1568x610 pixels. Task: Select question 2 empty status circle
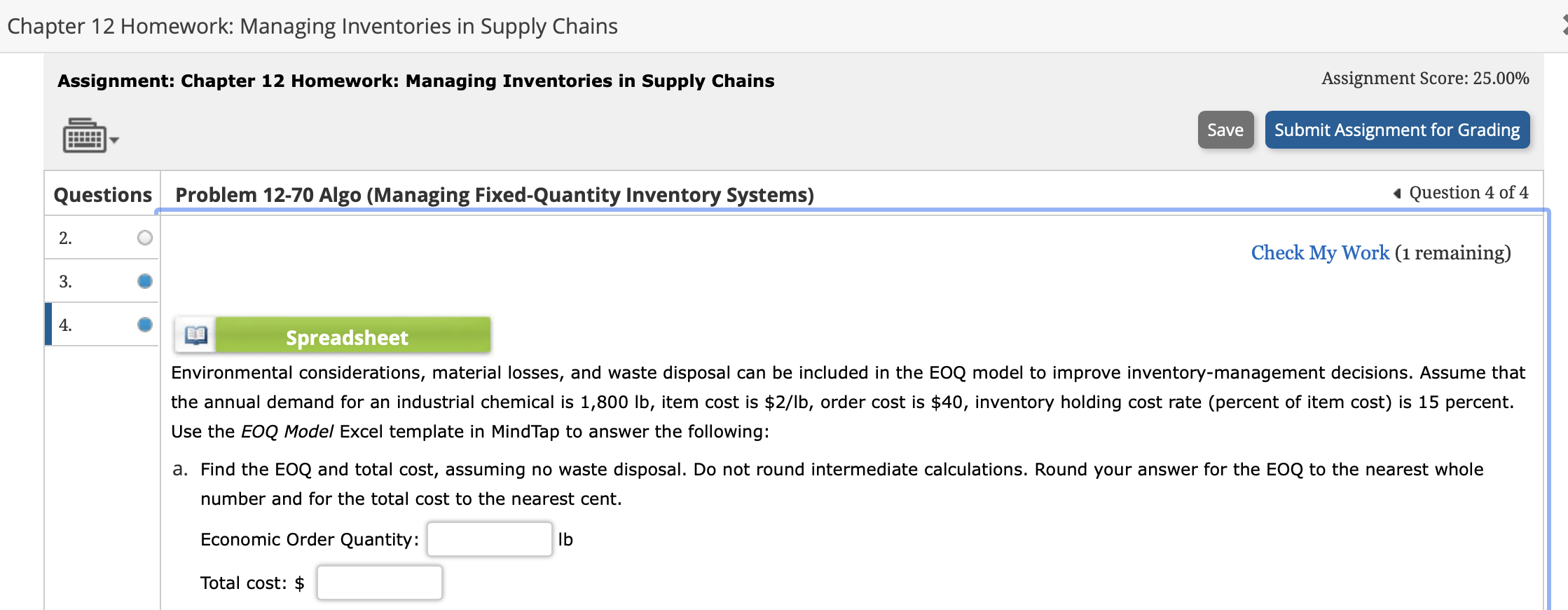point(145,238)
